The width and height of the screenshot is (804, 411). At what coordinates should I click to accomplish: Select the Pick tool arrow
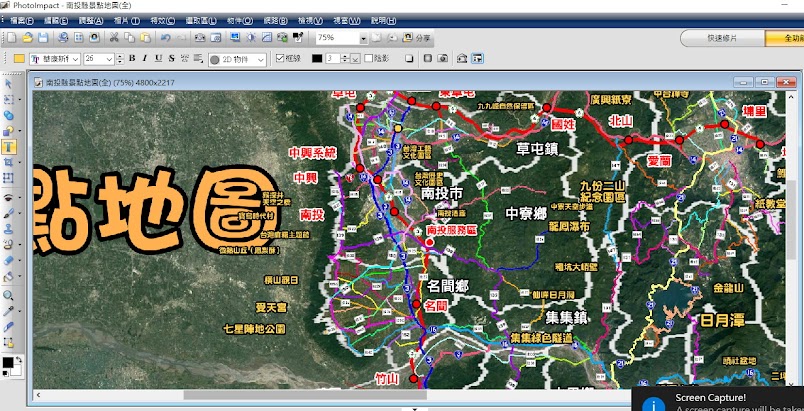(x=8, y=84)
